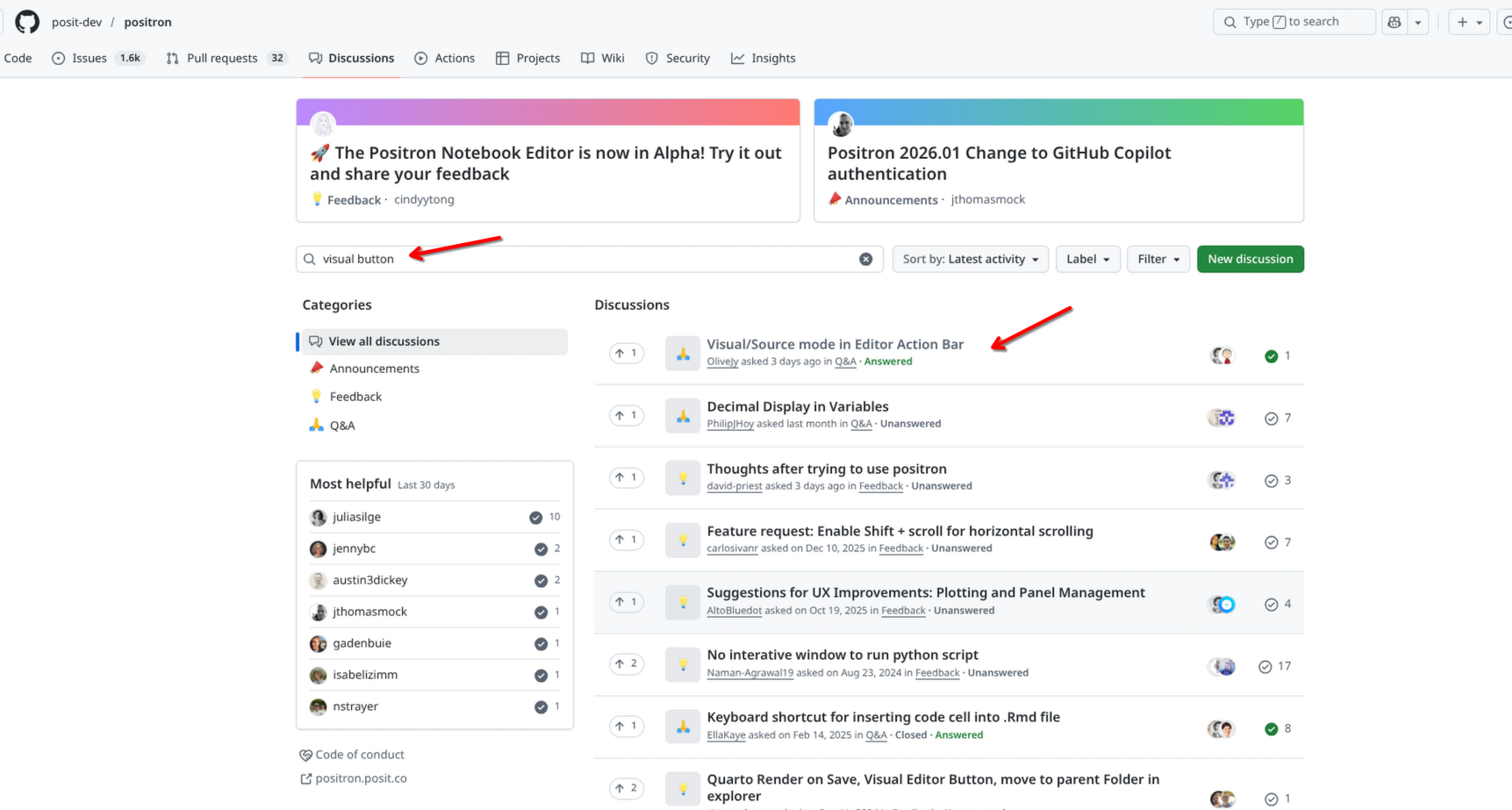1512x810 pixels.
Task: Click the New discussion button
Action: 1250,259
